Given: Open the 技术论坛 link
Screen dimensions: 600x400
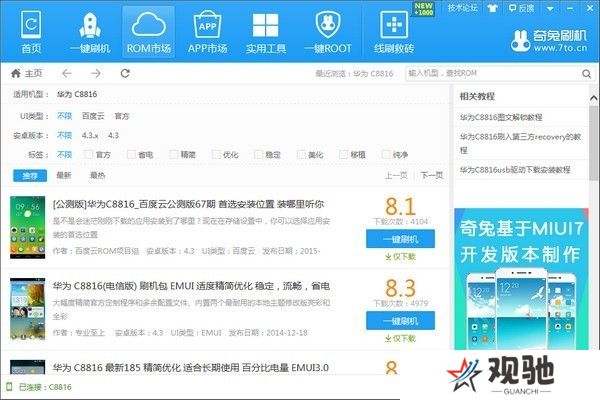Looking at the screenshot, I should 463,8.
